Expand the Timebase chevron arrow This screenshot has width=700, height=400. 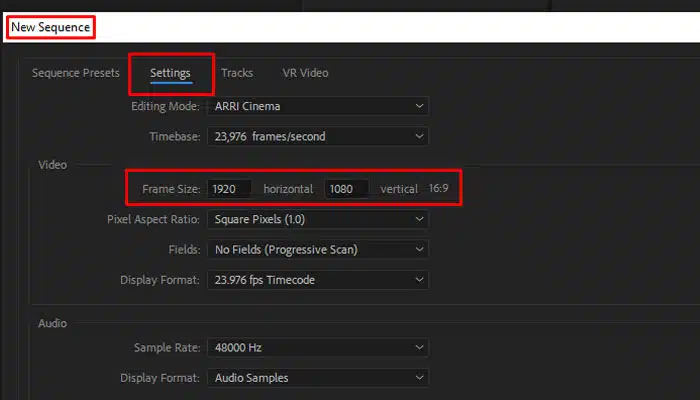point(419,136)
